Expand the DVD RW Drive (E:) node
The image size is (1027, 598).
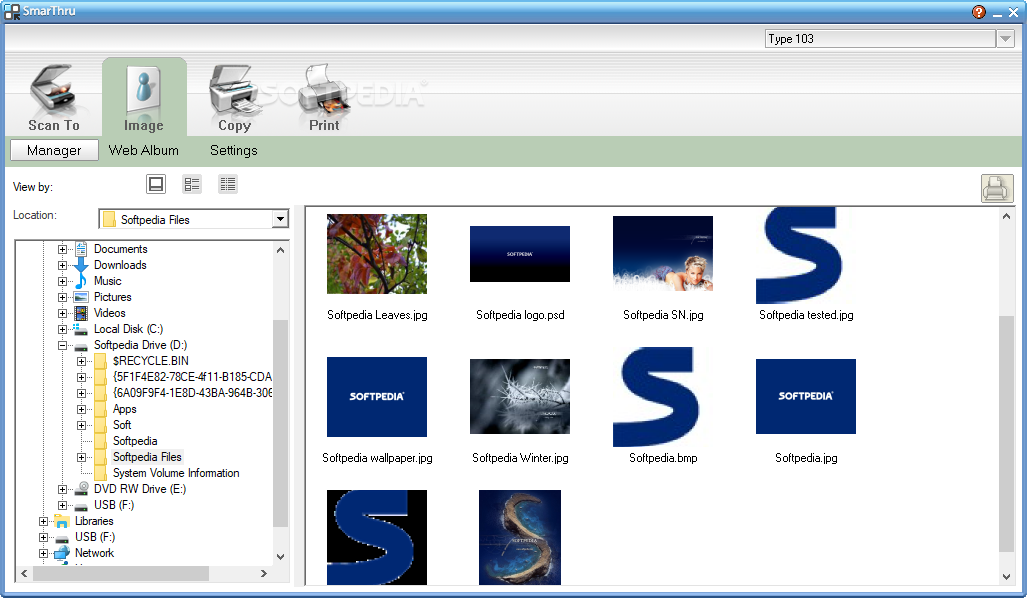pyautogui.click(x=62, y=489)
